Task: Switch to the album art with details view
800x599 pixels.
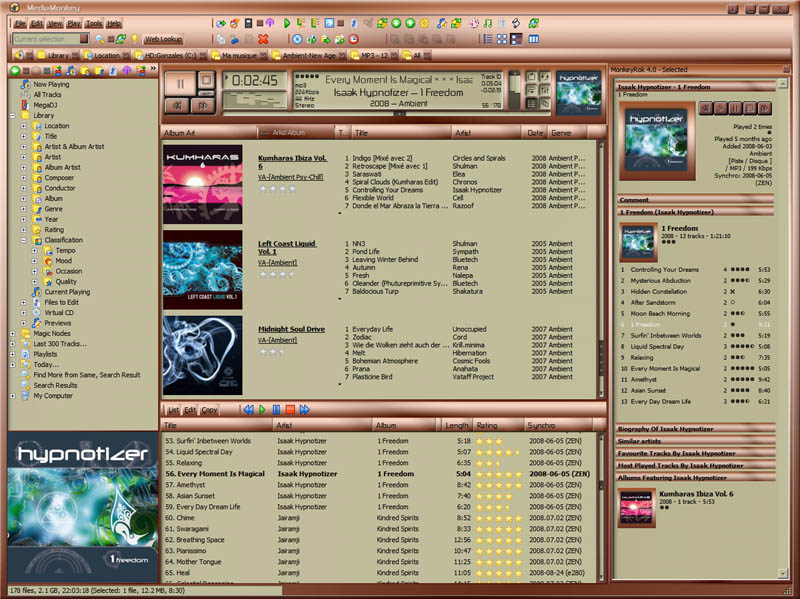Action: (516, 39)
